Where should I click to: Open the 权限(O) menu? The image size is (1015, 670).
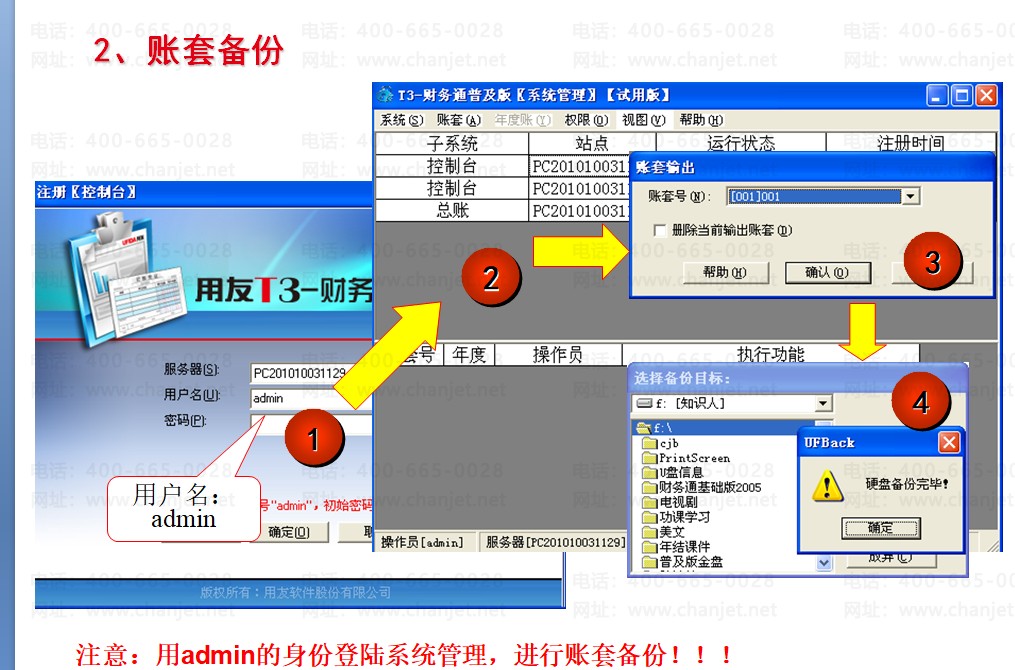[586, 120]
